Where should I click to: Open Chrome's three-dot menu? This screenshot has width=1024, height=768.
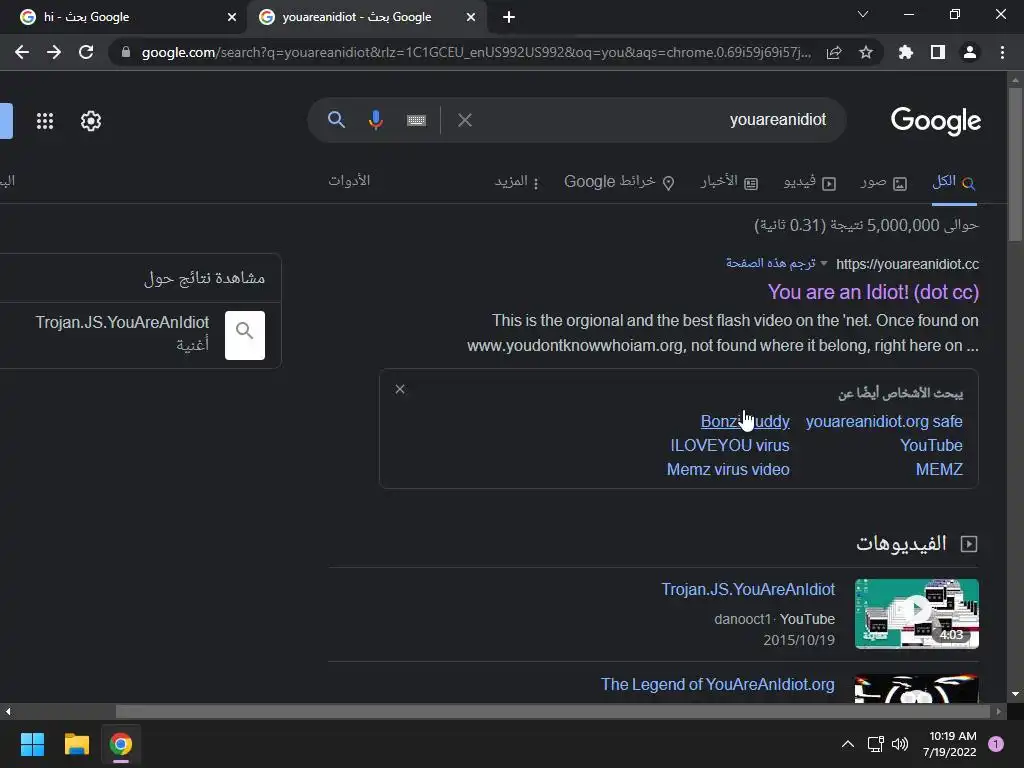coord(1002,52)
